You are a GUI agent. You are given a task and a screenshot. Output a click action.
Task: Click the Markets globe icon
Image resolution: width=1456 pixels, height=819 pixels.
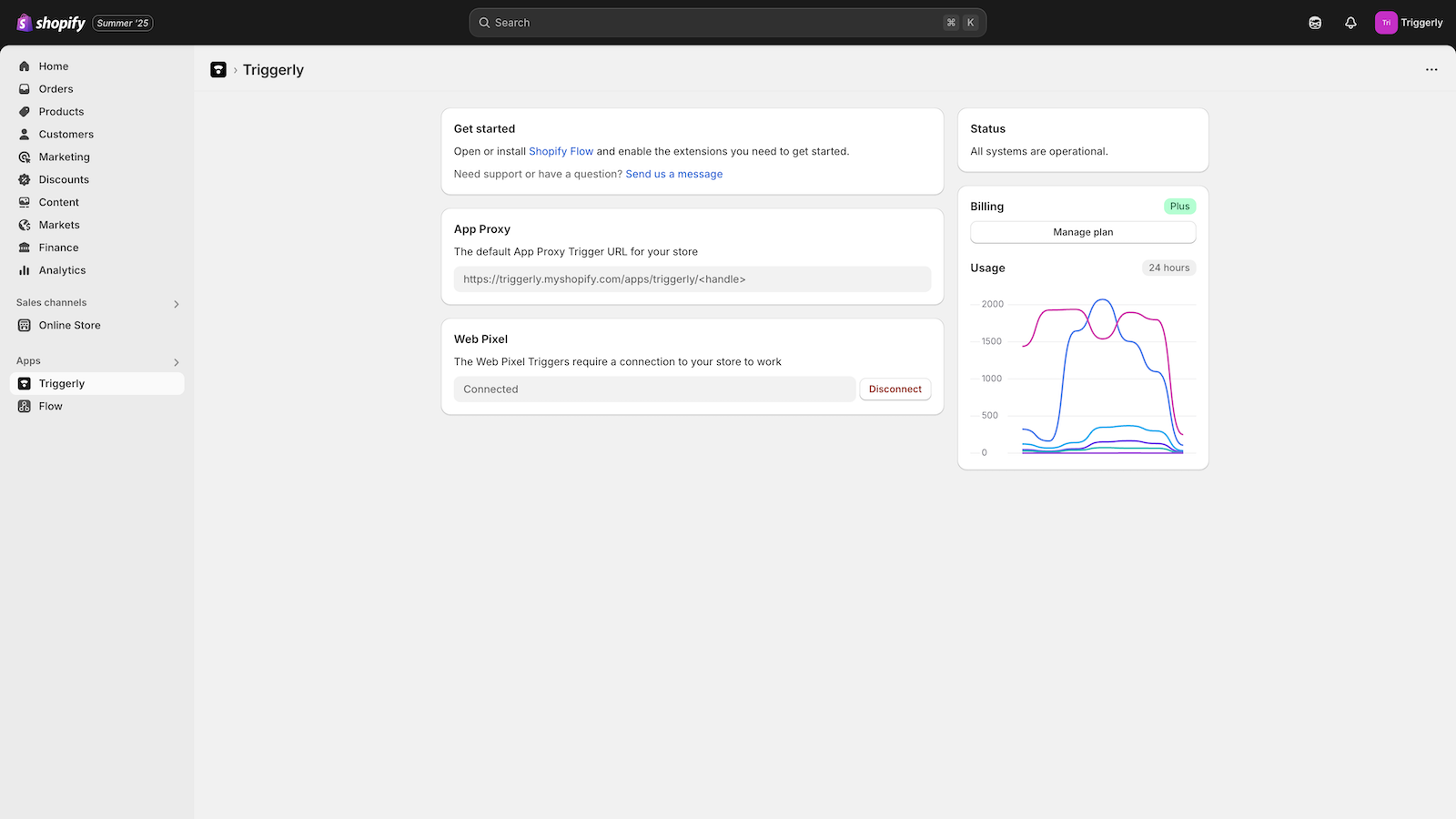click(x=25, y=226)
